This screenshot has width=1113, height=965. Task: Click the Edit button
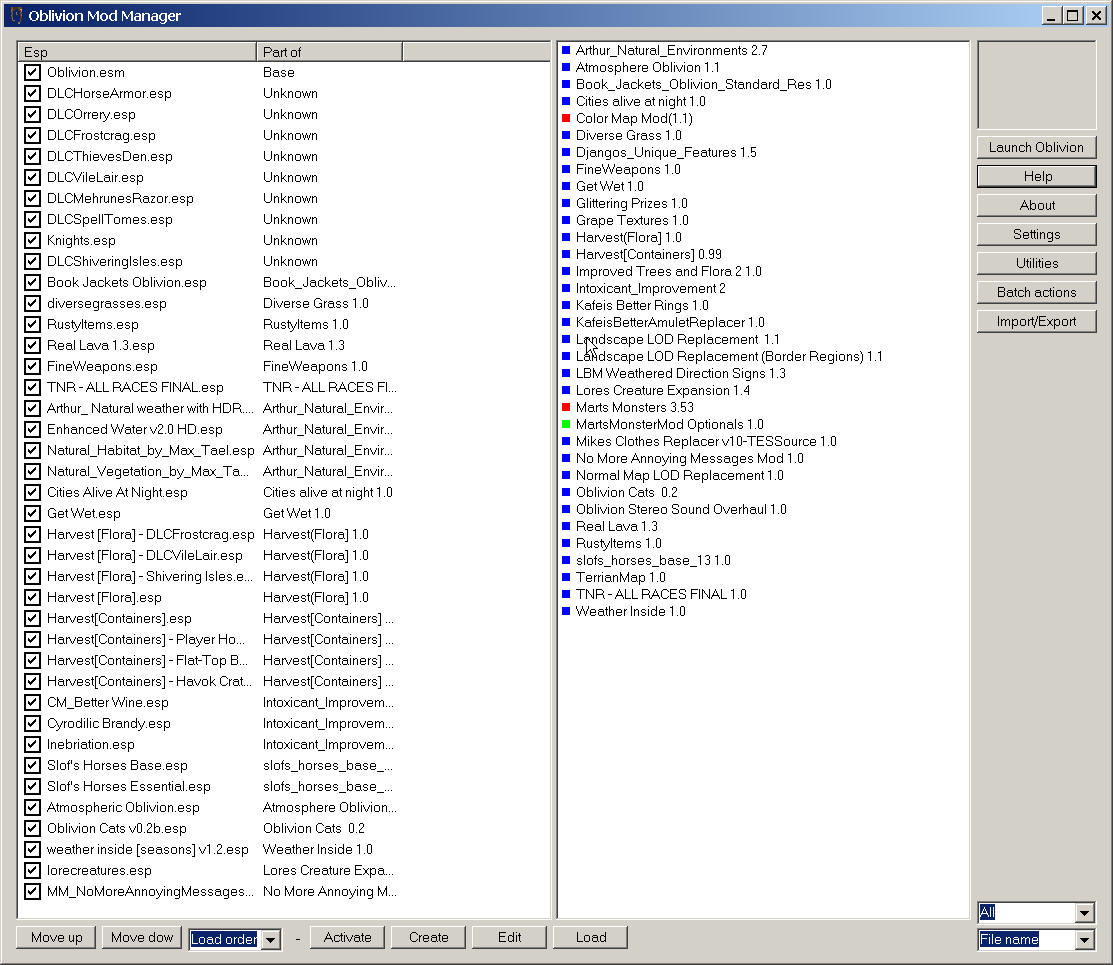pos(510,937)
